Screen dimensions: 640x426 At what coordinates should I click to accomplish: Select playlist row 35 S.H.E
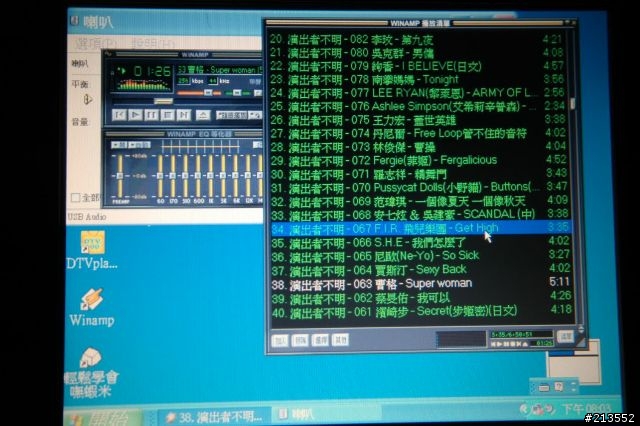420,242
